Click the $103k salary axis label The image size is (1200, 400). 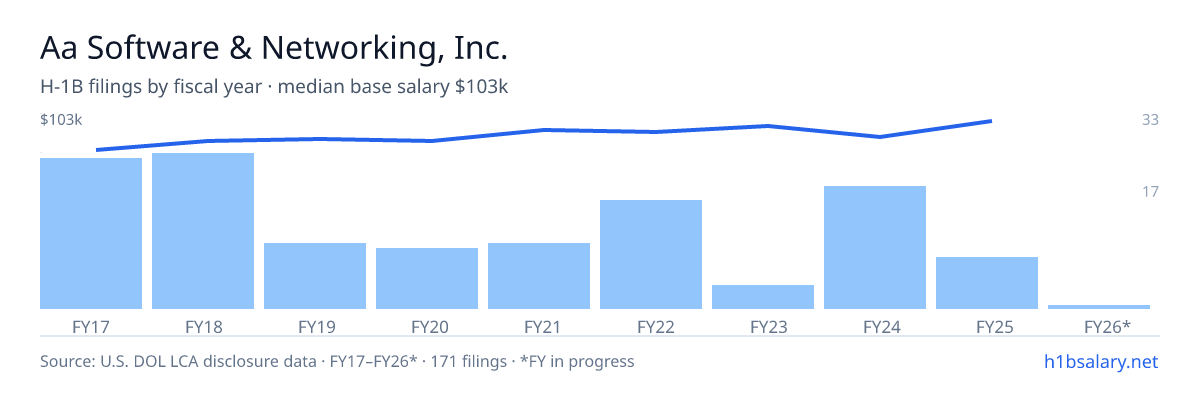click(61, 120)
